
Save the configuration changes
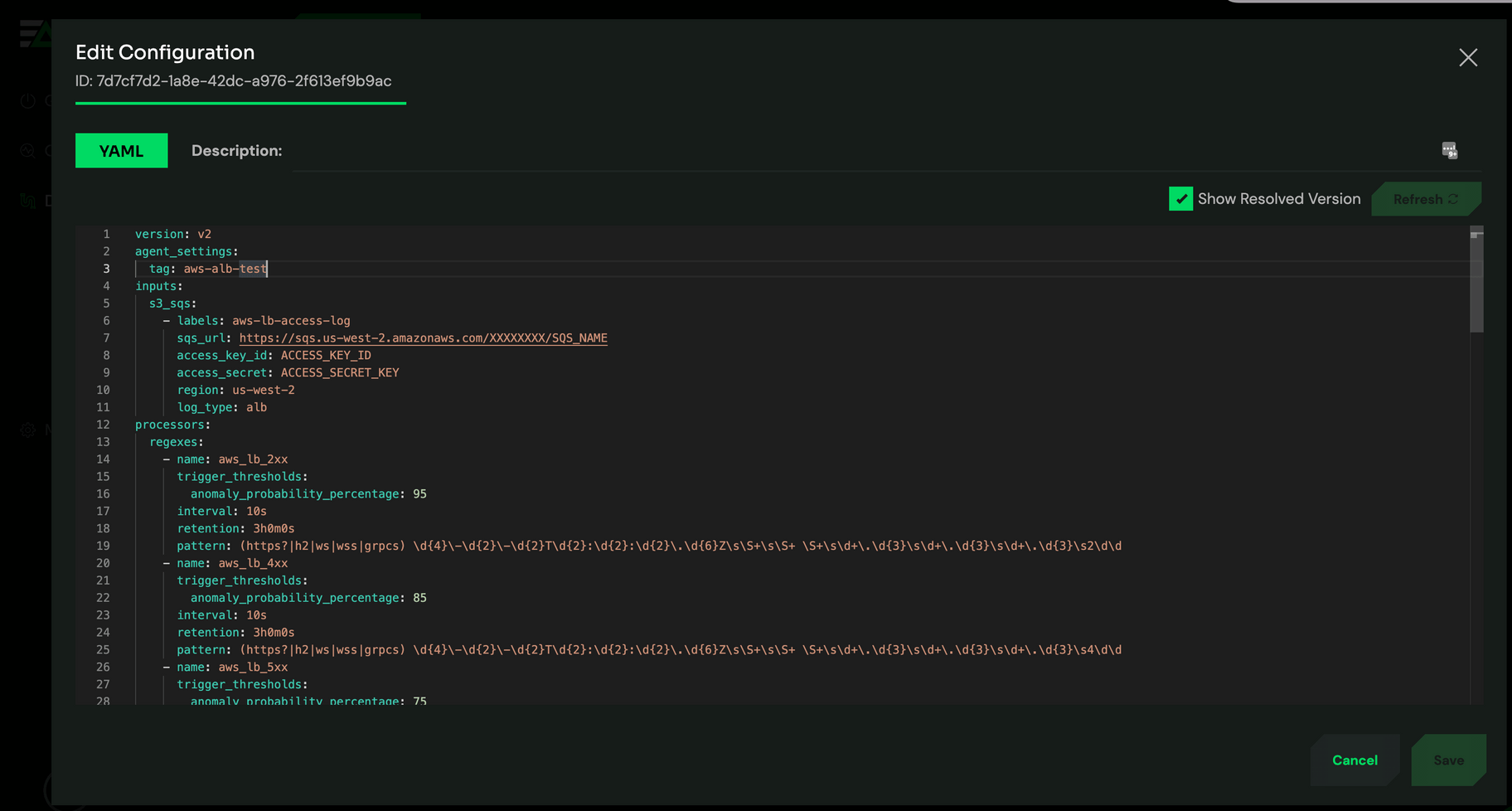click(x=1448, y=760)
